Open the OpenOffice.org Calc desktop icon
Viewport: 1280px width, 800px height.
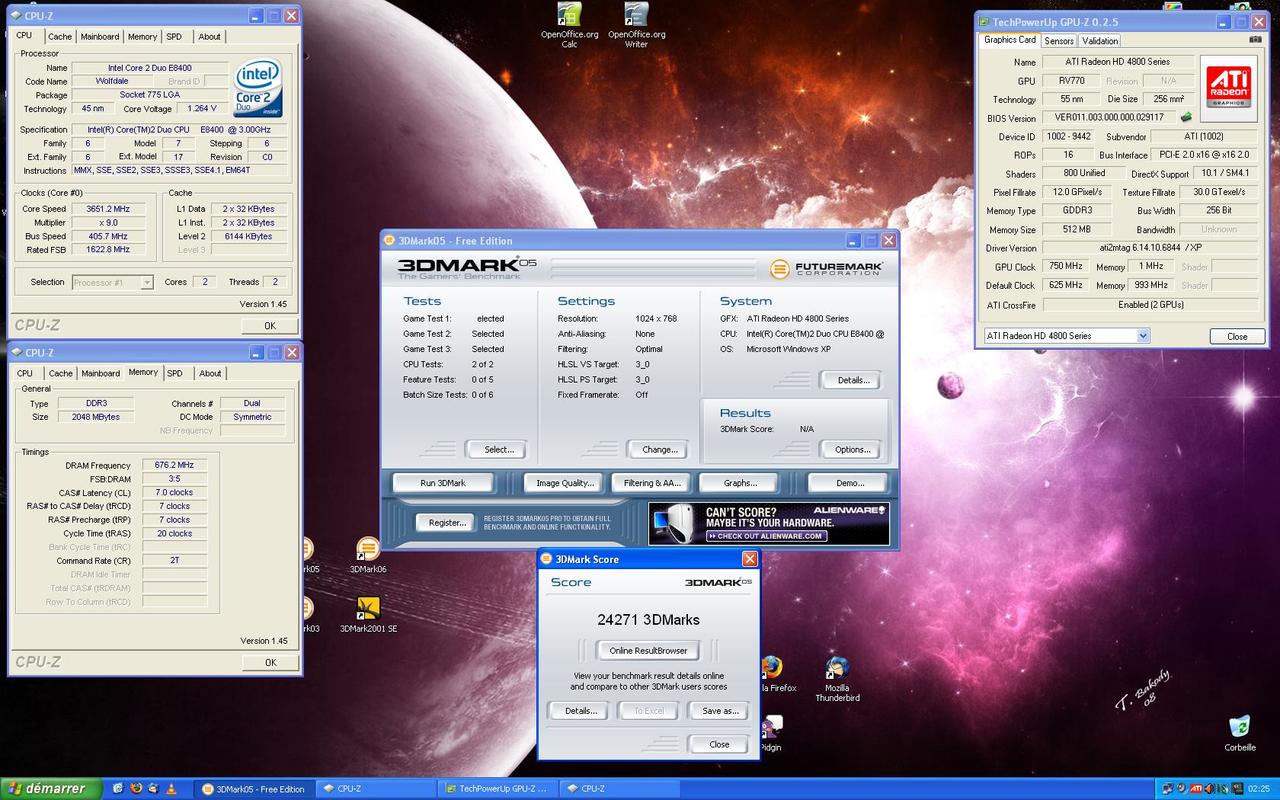(569, 14)
